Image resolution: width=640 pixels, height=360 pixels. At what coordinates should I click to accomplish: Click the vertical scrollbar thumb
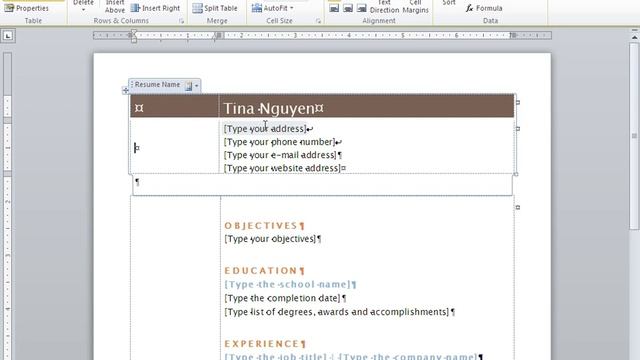[x=634, y=135]
